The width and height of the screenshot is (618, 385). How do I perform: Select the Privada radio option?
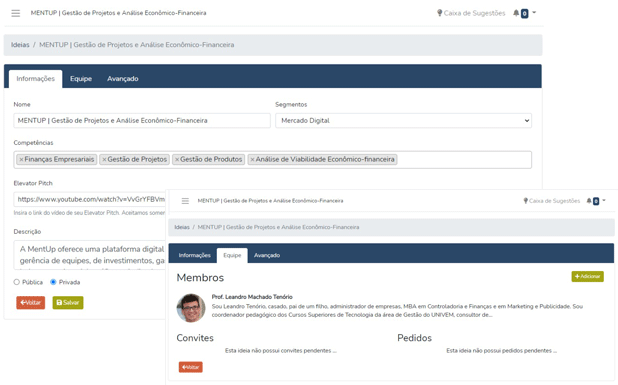(x=53, y=282)
